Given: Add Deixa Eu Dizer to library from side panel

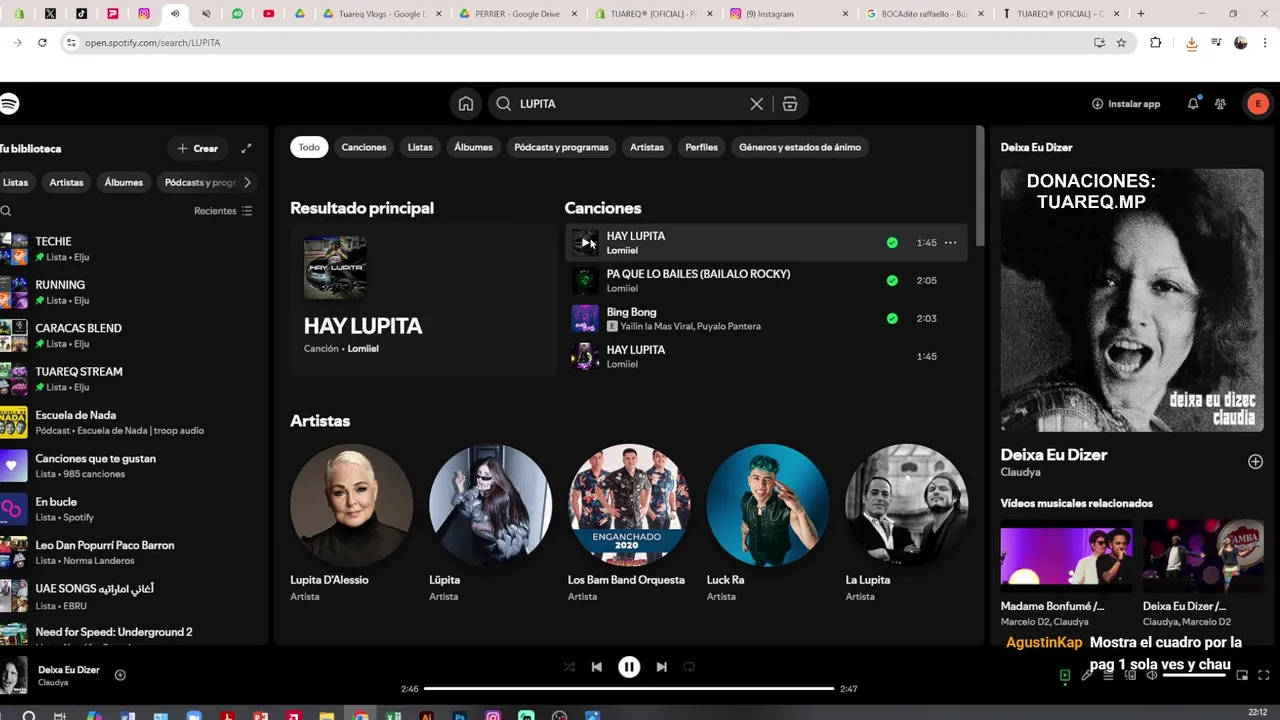Looking at the screenshot, I should coord(1255,461).
